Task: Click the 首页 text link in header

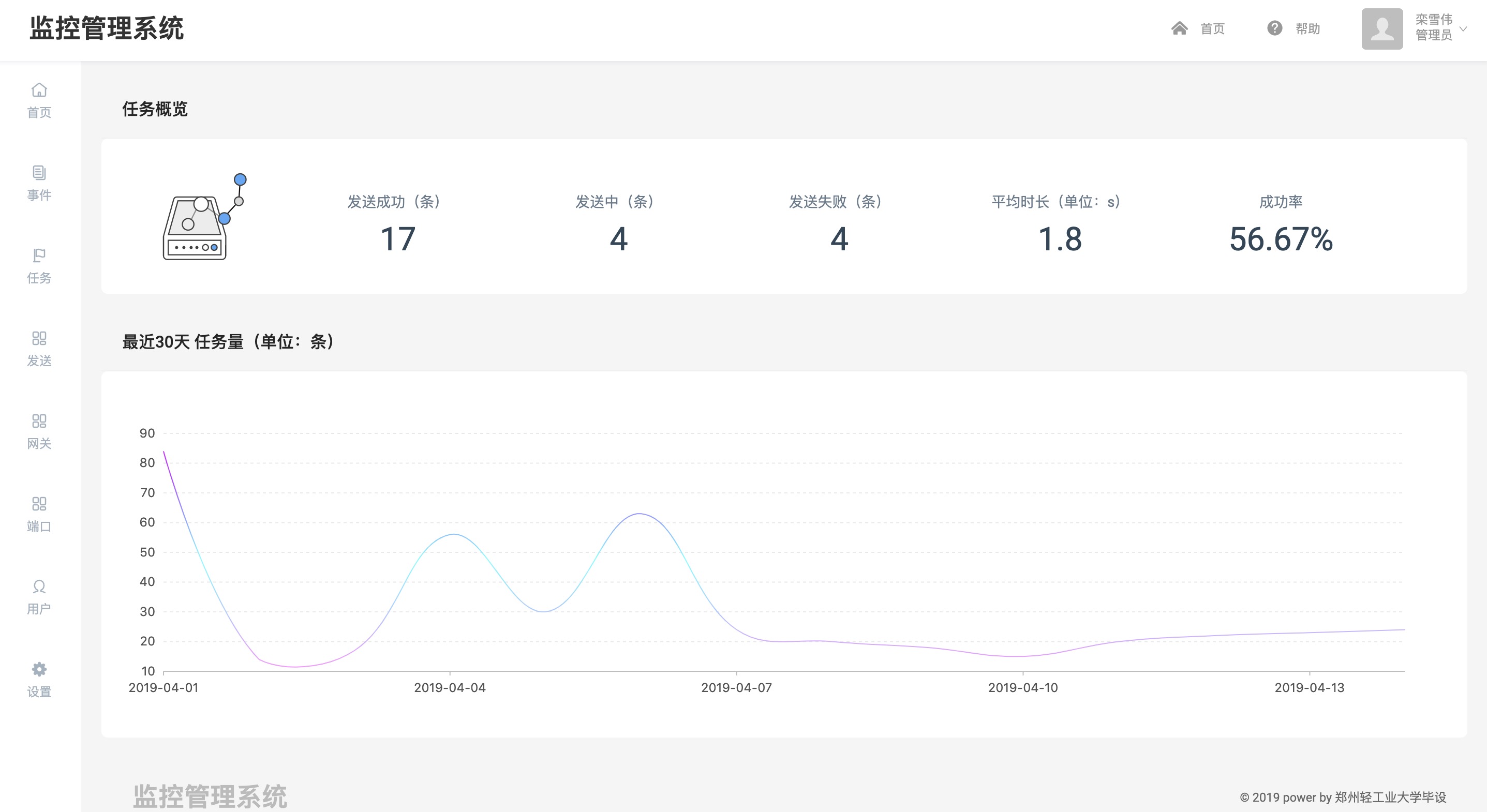Action: (x=1212, y=29)
